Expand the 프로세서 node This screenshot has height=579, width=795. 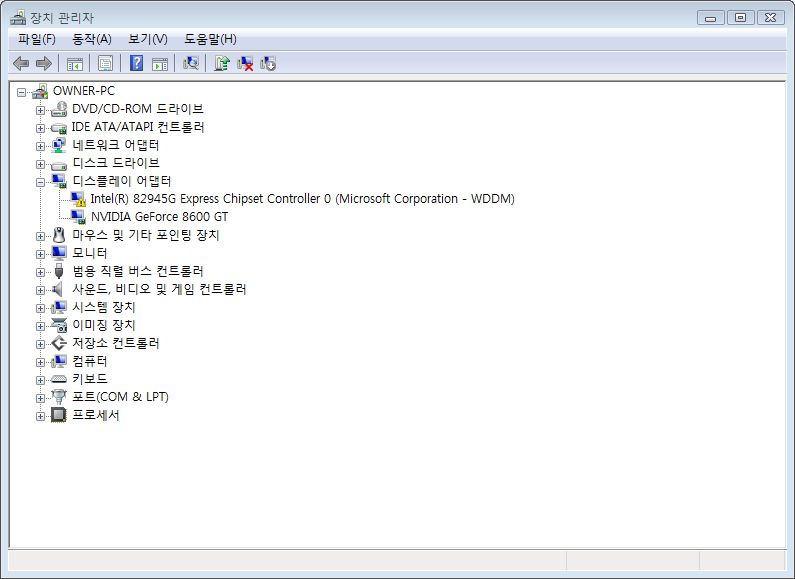tap(40, 416)
